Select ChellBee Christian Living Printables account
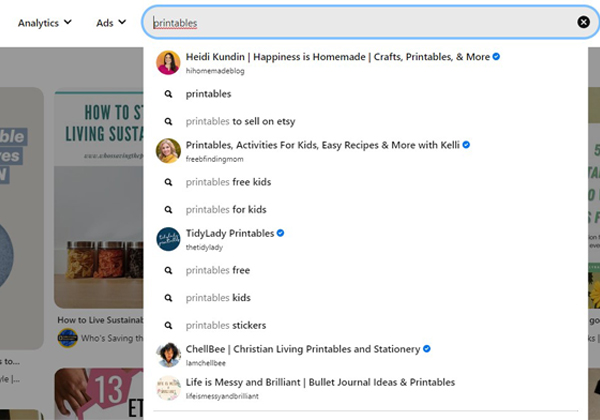Image resolution: width=600 pixels, height=420 pixels. 365,355
